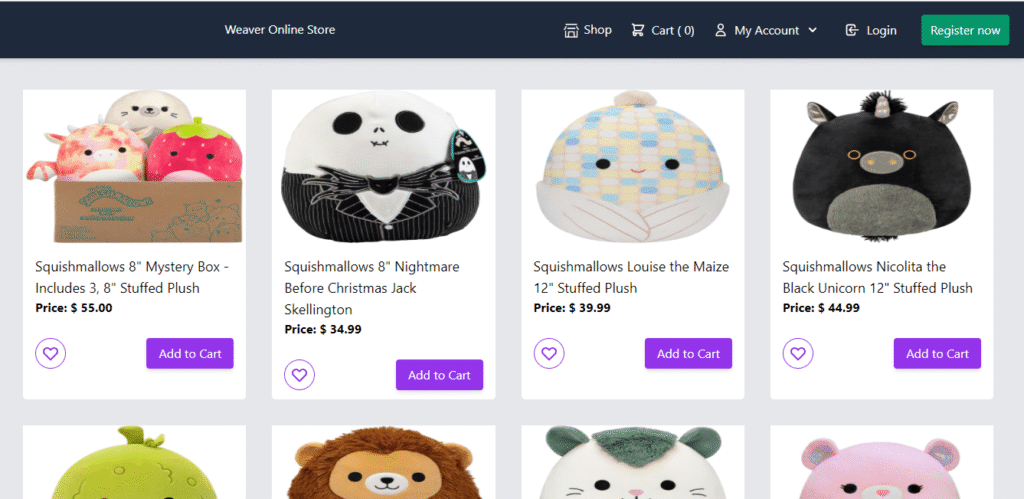The height and width of the screenshot is (499, 1024).
Task: Click the Register now button
Action: pos(965,30)
